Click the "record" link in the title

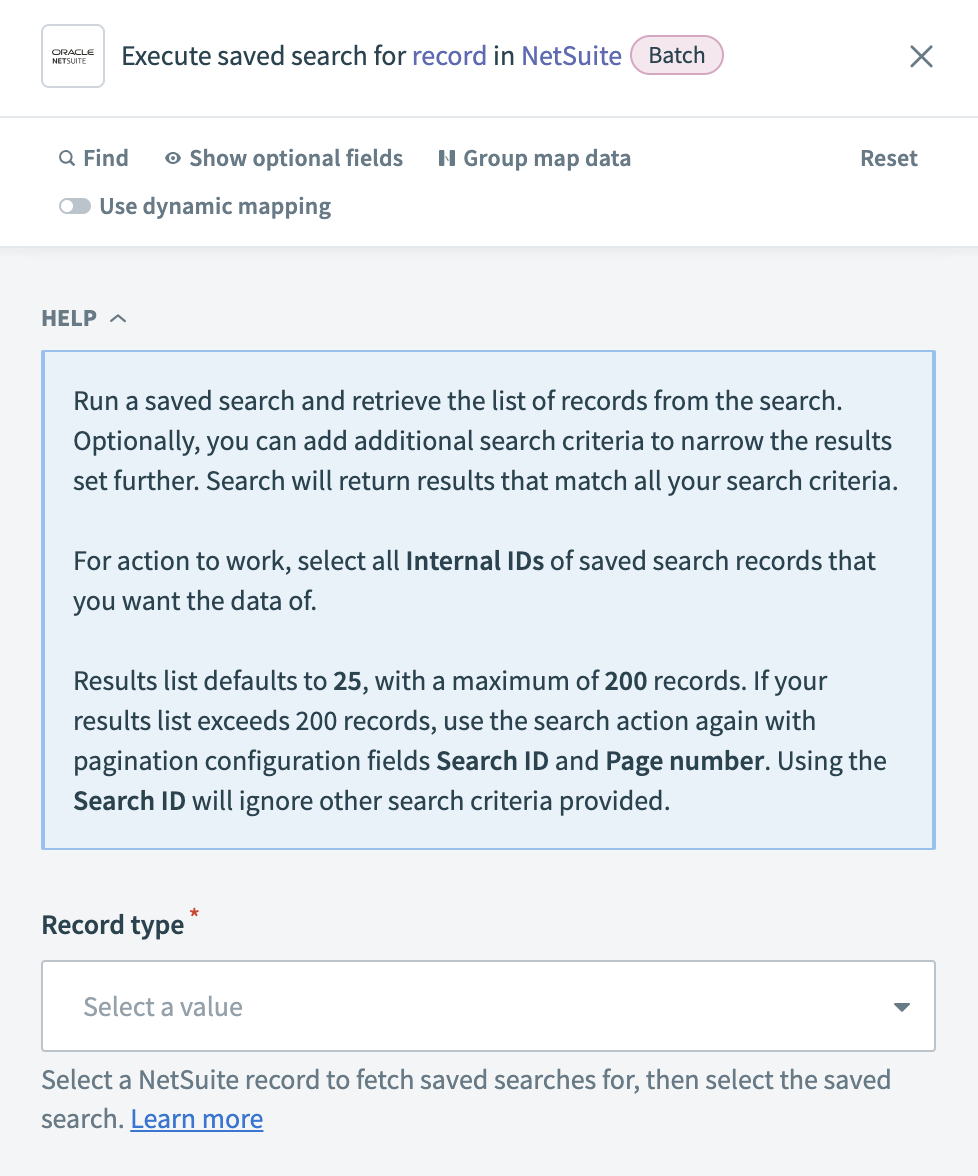point(450,56)
